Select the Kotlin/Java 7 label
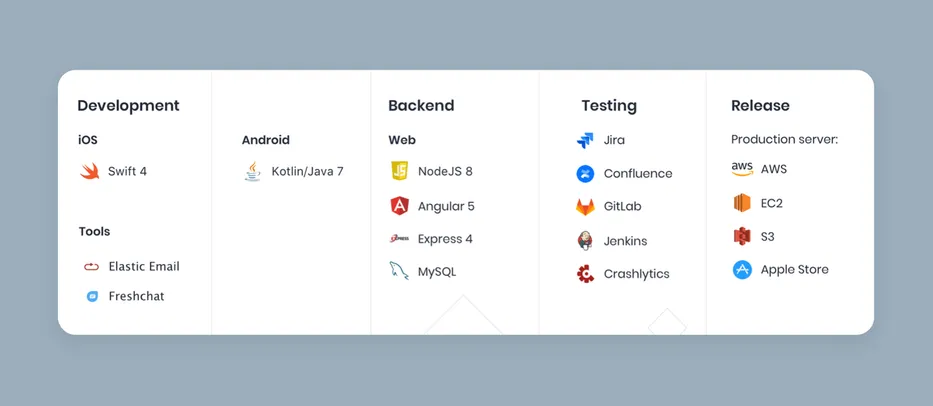This screenshot has height=406, width=933. click(x=307, y=172)
